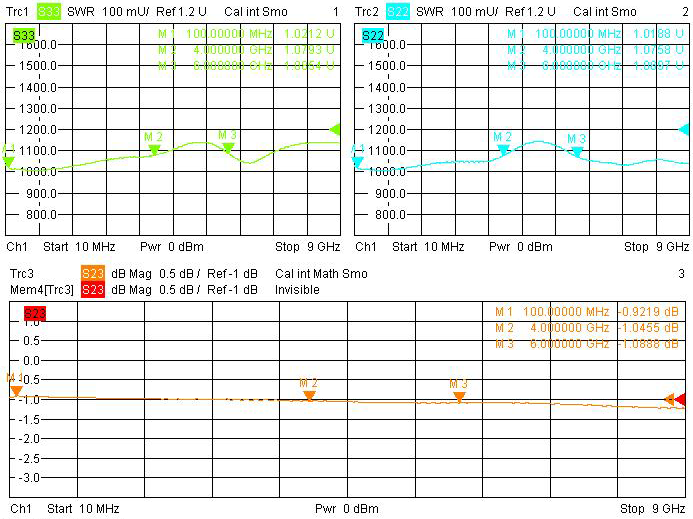
Task: Click cyan reference level arrow in diagram 2
Action: (x=684, y=129)
